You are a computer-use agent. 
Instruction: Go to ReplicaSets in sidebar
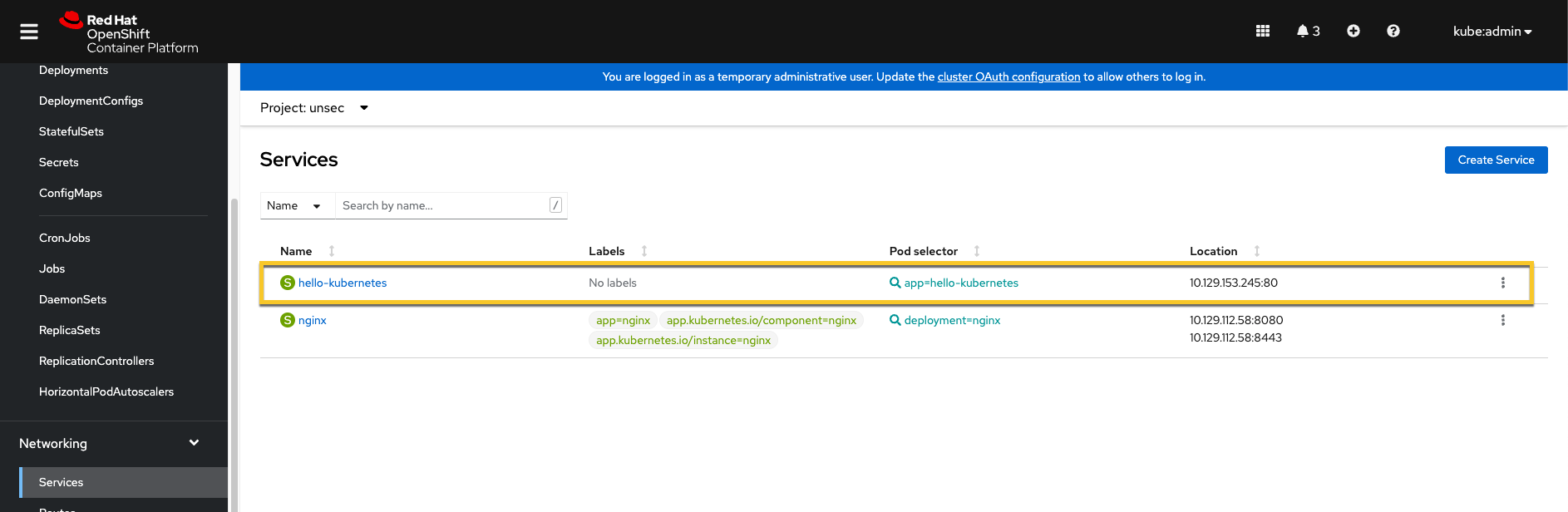click(x=70, y=330)
